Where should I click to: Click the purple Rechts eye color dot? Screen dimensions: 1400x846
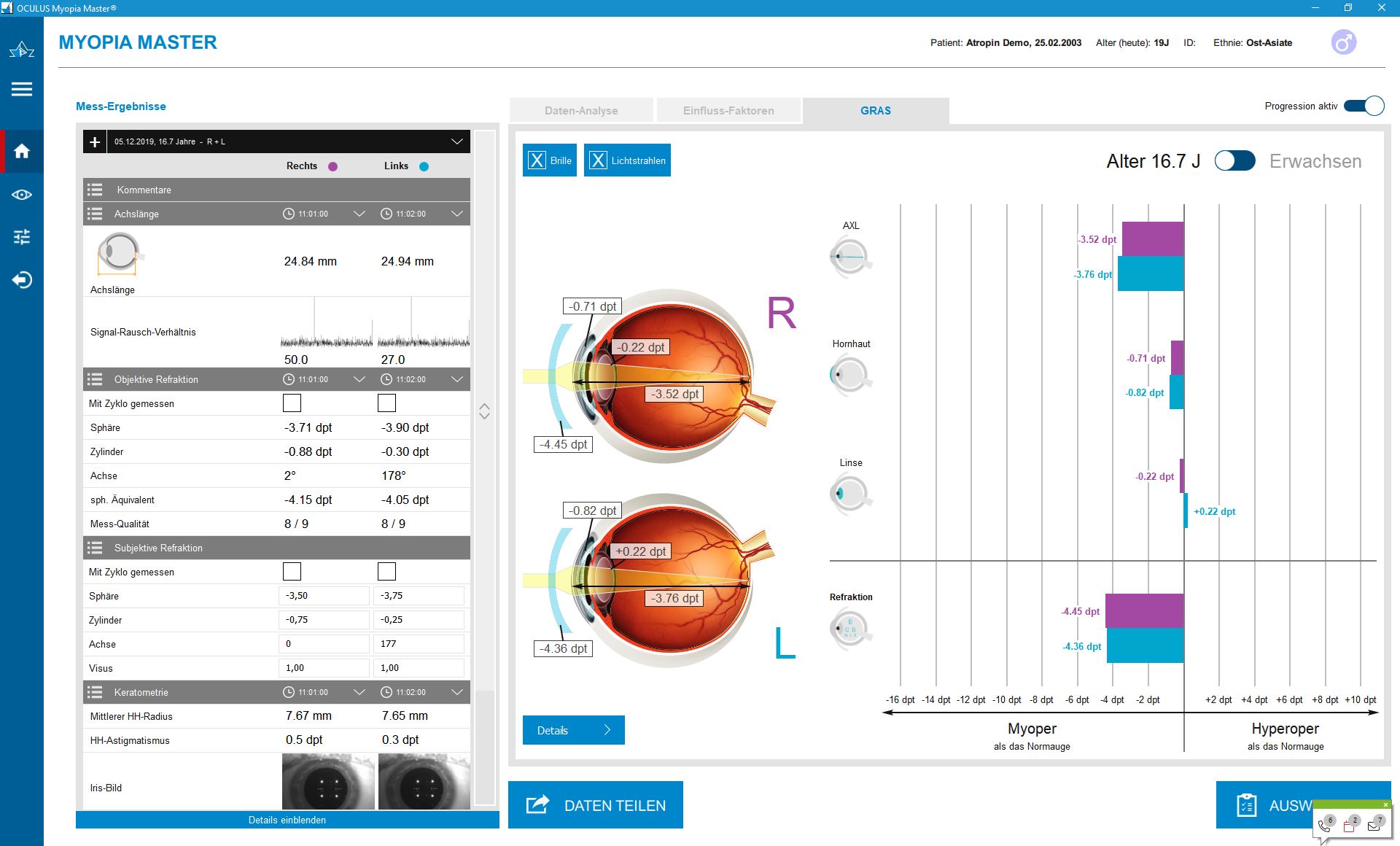tap(332, 166)
